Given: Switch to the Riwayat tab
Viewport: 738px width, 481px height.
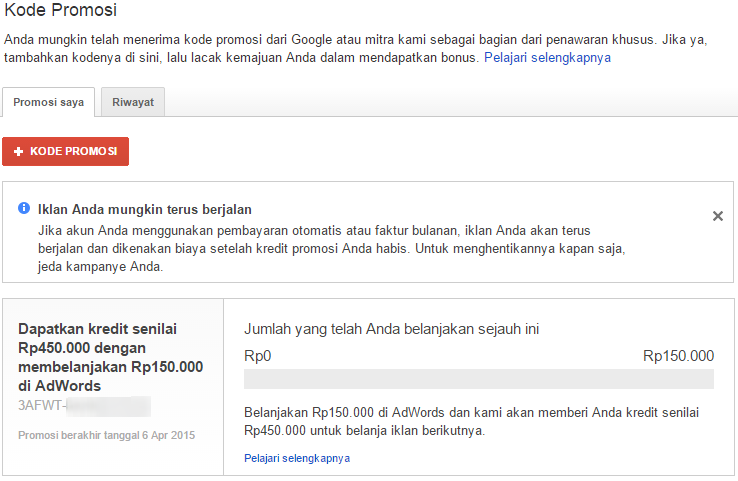Looking at the screenshot, I should tap(133, 102).
